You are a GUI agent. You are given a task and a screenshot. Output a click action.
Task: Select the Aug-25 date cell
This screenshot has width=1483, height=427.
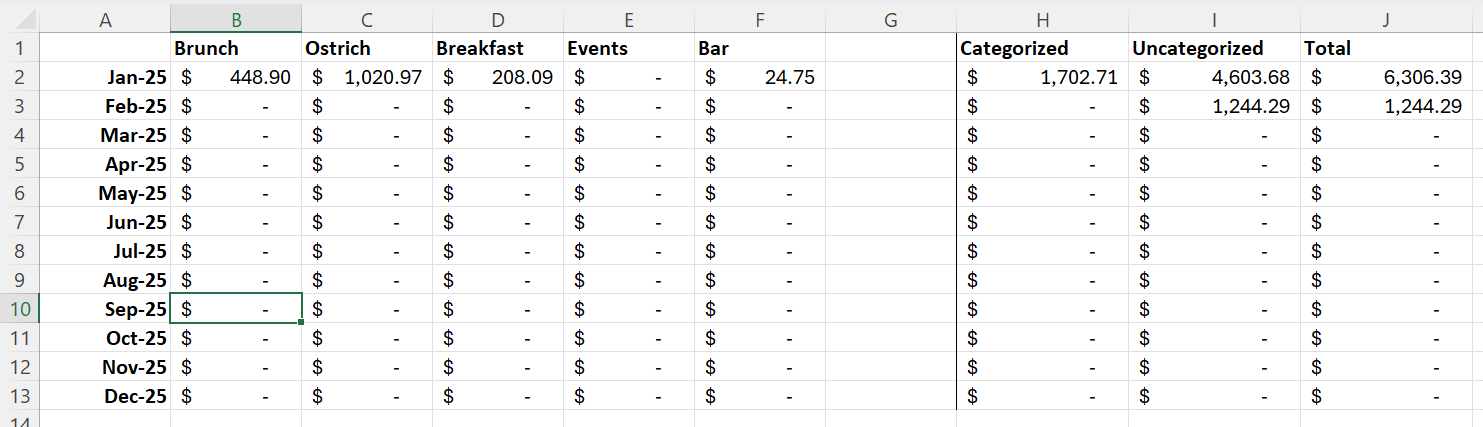105,280
